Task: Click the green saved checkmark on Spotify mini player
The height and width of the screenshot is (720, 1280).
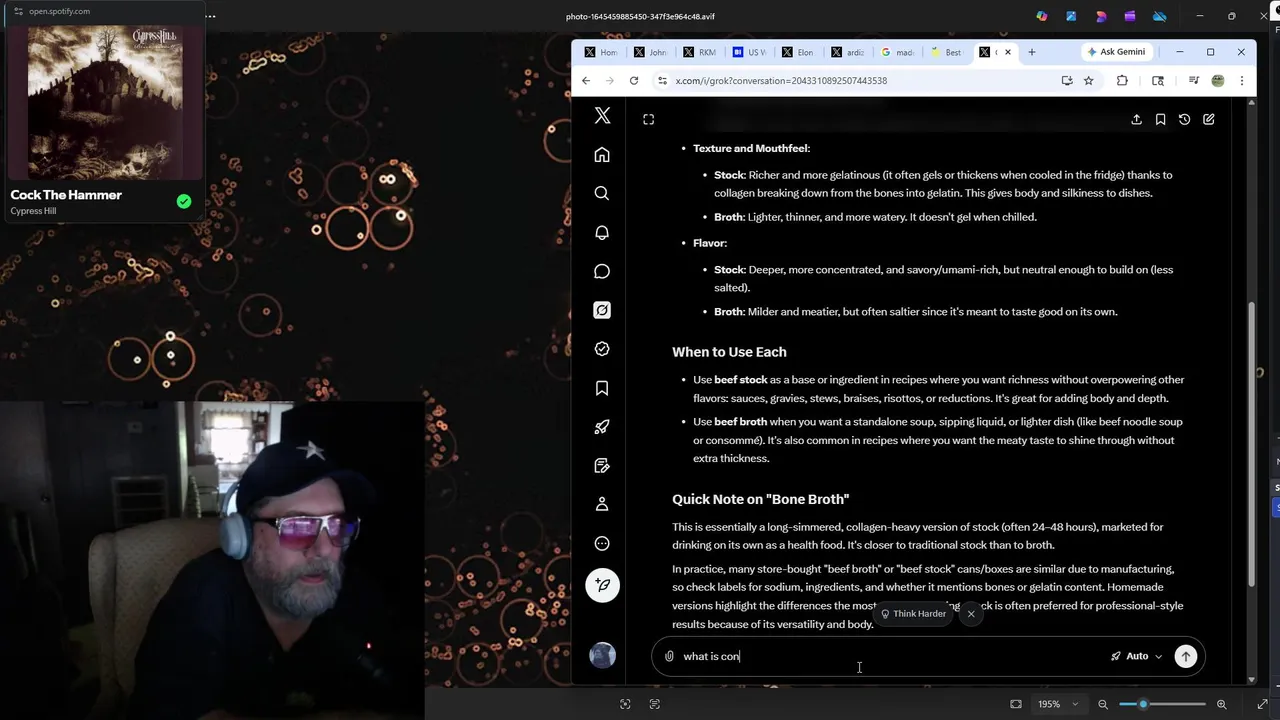Action: pyautogui.click(x=184, y=201)
